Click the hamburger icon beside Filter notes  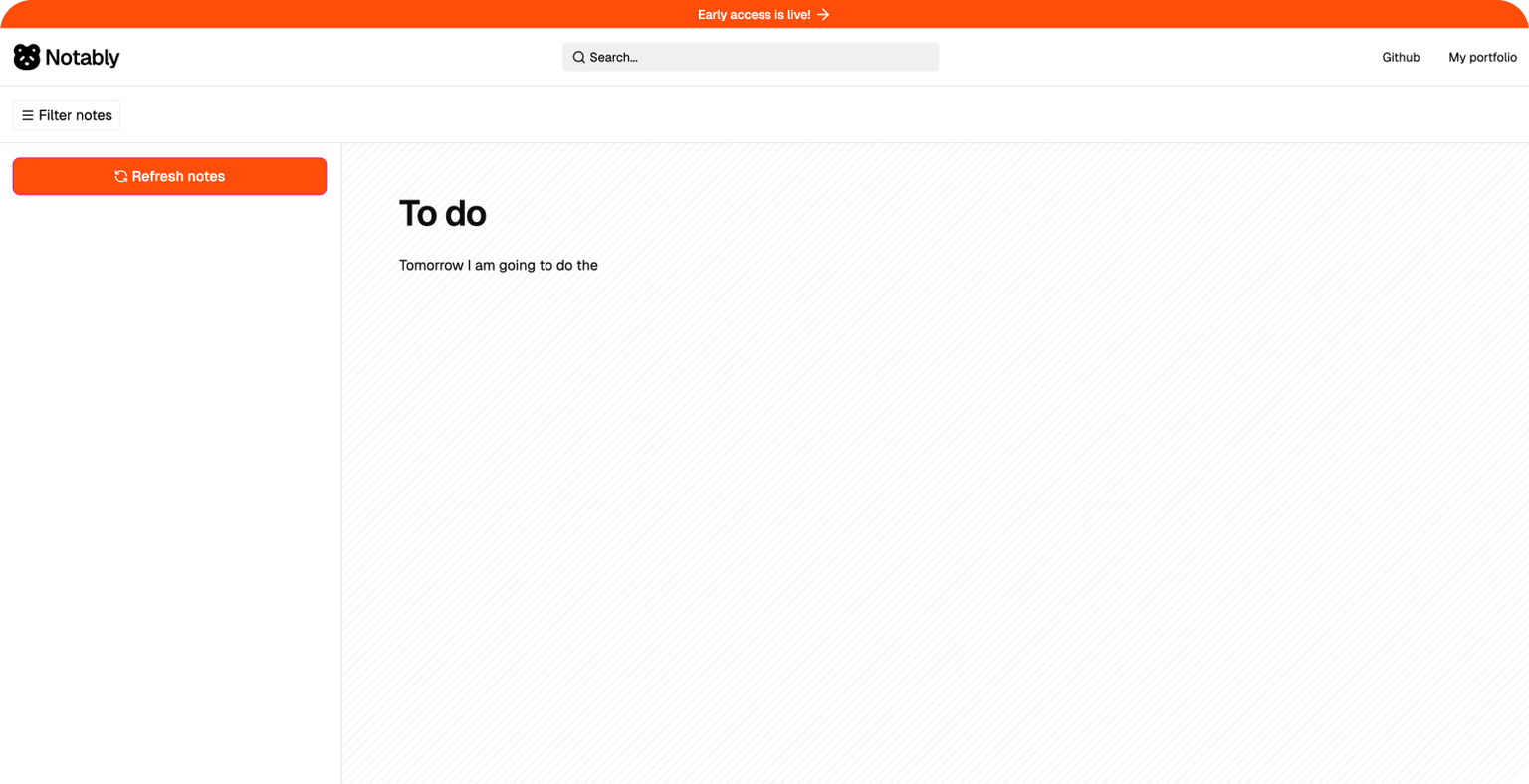pyautogui.click(x=28, y=115)
